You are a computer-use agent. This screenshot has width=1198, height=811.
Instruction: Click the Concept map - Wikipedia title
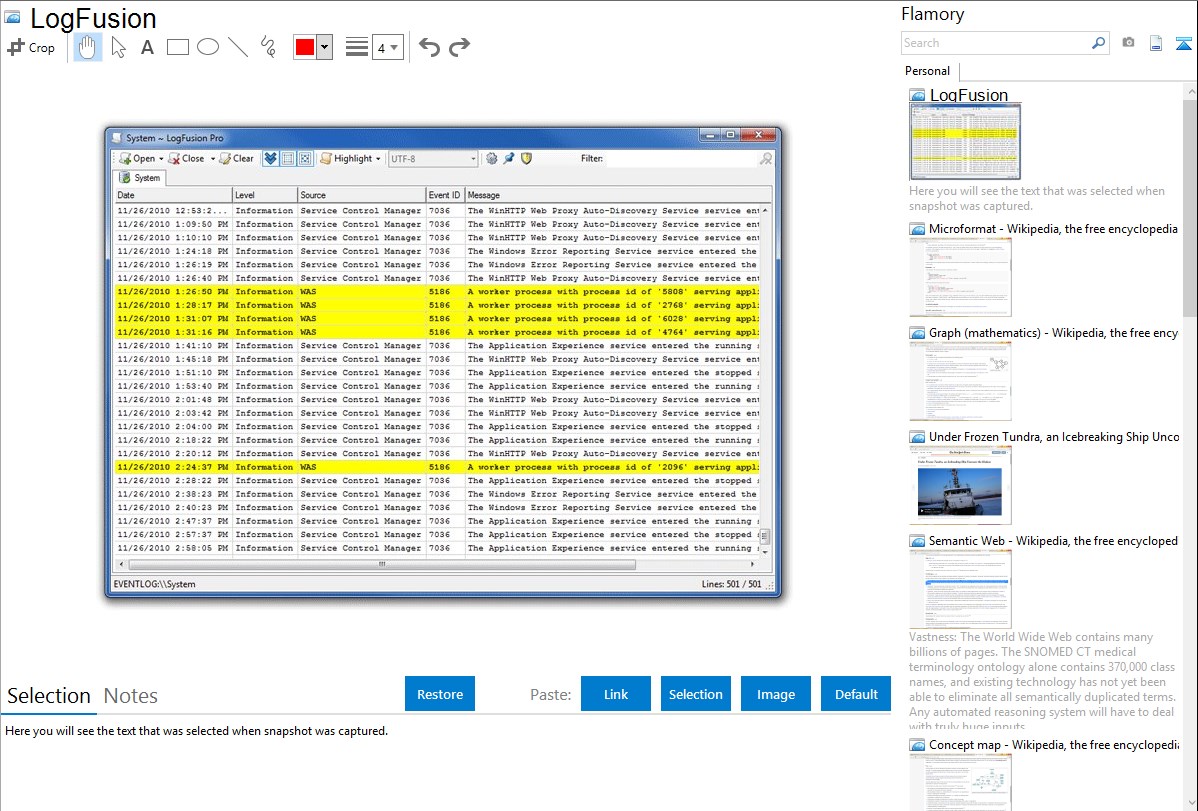(x=1054, y=744)
